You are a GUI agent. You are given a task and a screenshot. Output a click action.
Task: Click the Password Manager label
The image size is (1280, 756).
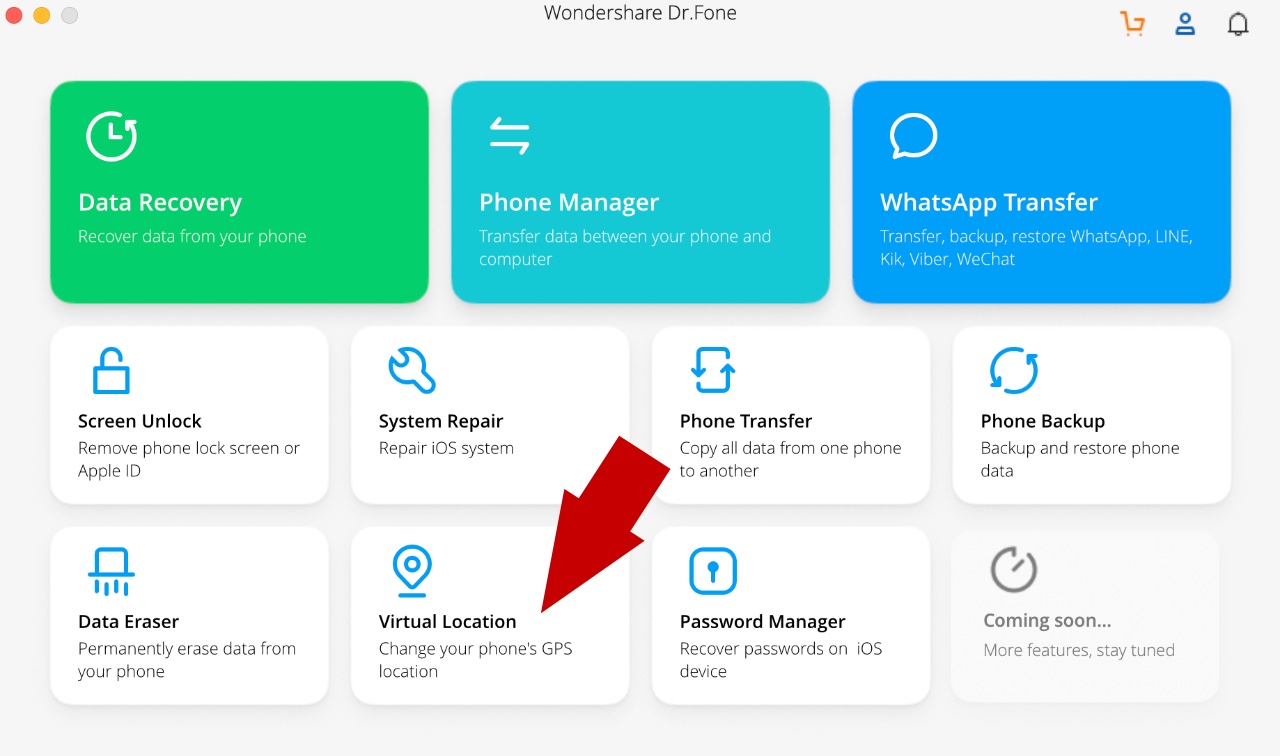point(763,622)
